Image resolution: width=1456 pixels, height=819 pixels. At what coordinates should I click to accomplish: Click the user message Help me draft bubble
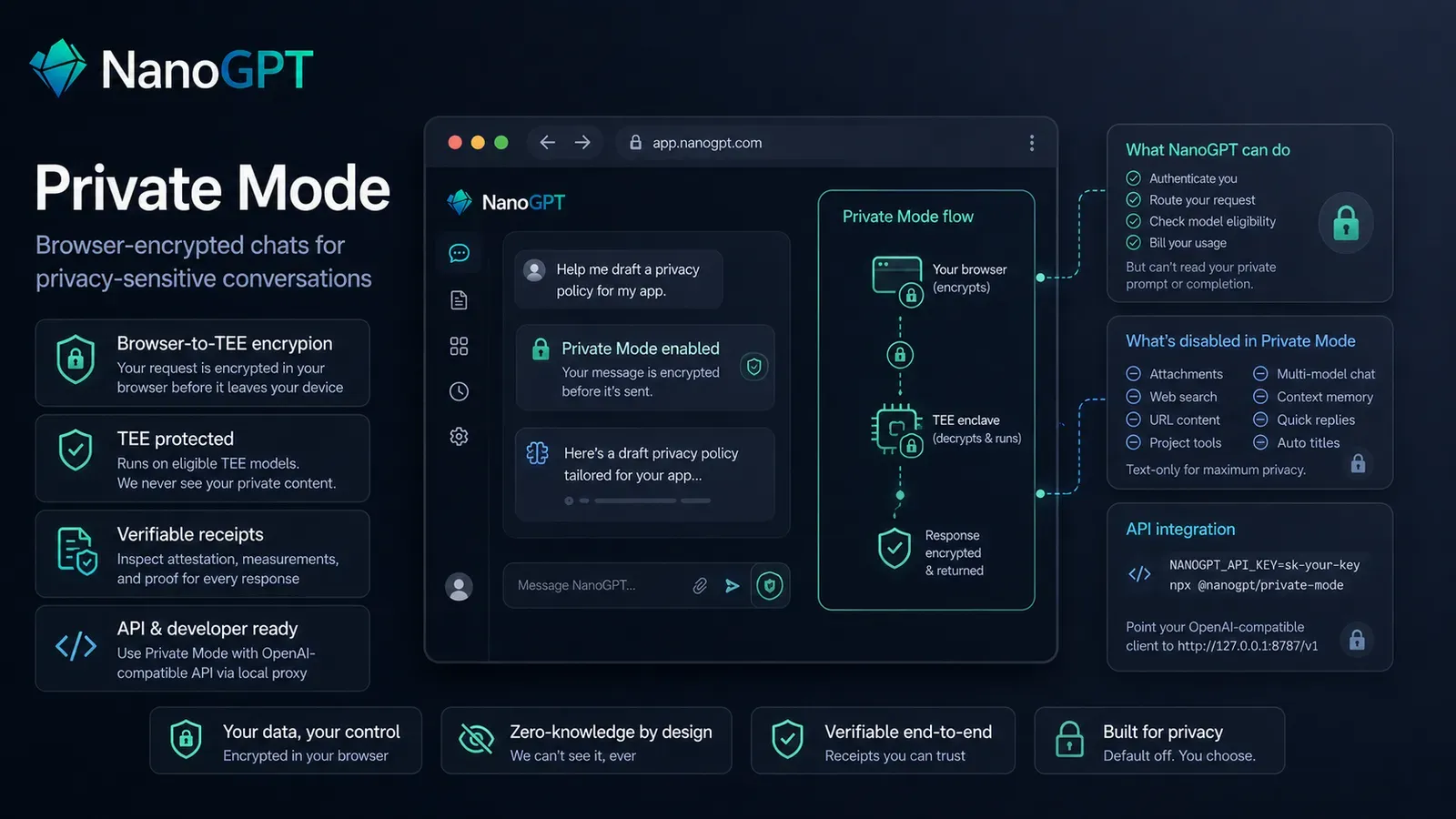pos(619,279)
